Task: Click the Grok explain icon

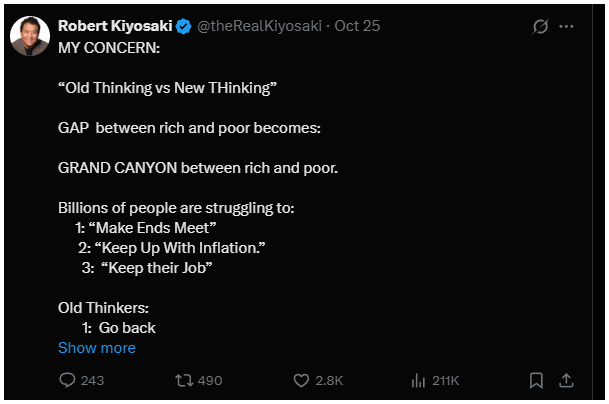Action: (540, 26)
